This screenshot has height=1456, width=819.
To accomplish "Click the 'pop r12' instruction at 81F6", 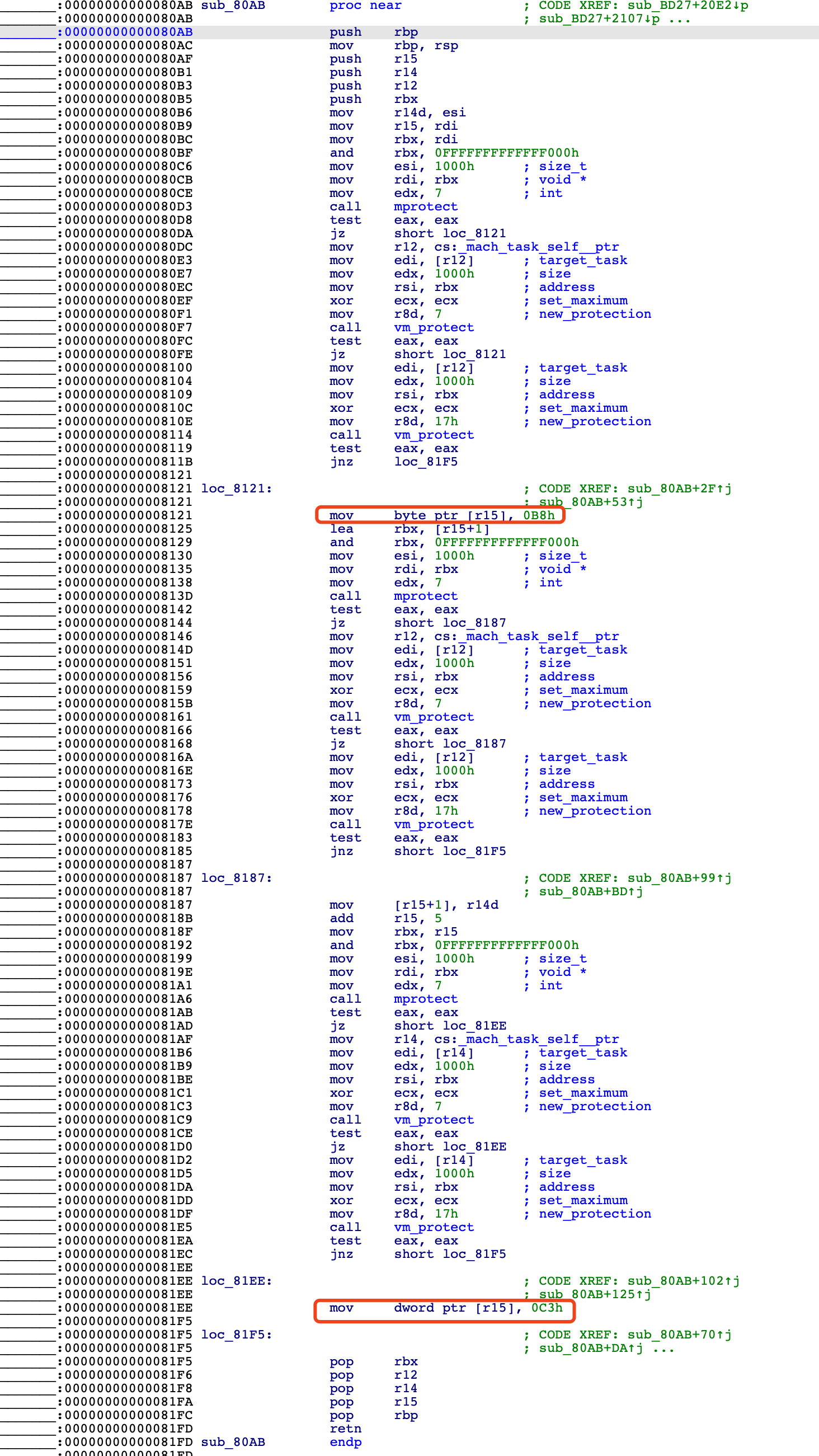I will coord(374,1375).
